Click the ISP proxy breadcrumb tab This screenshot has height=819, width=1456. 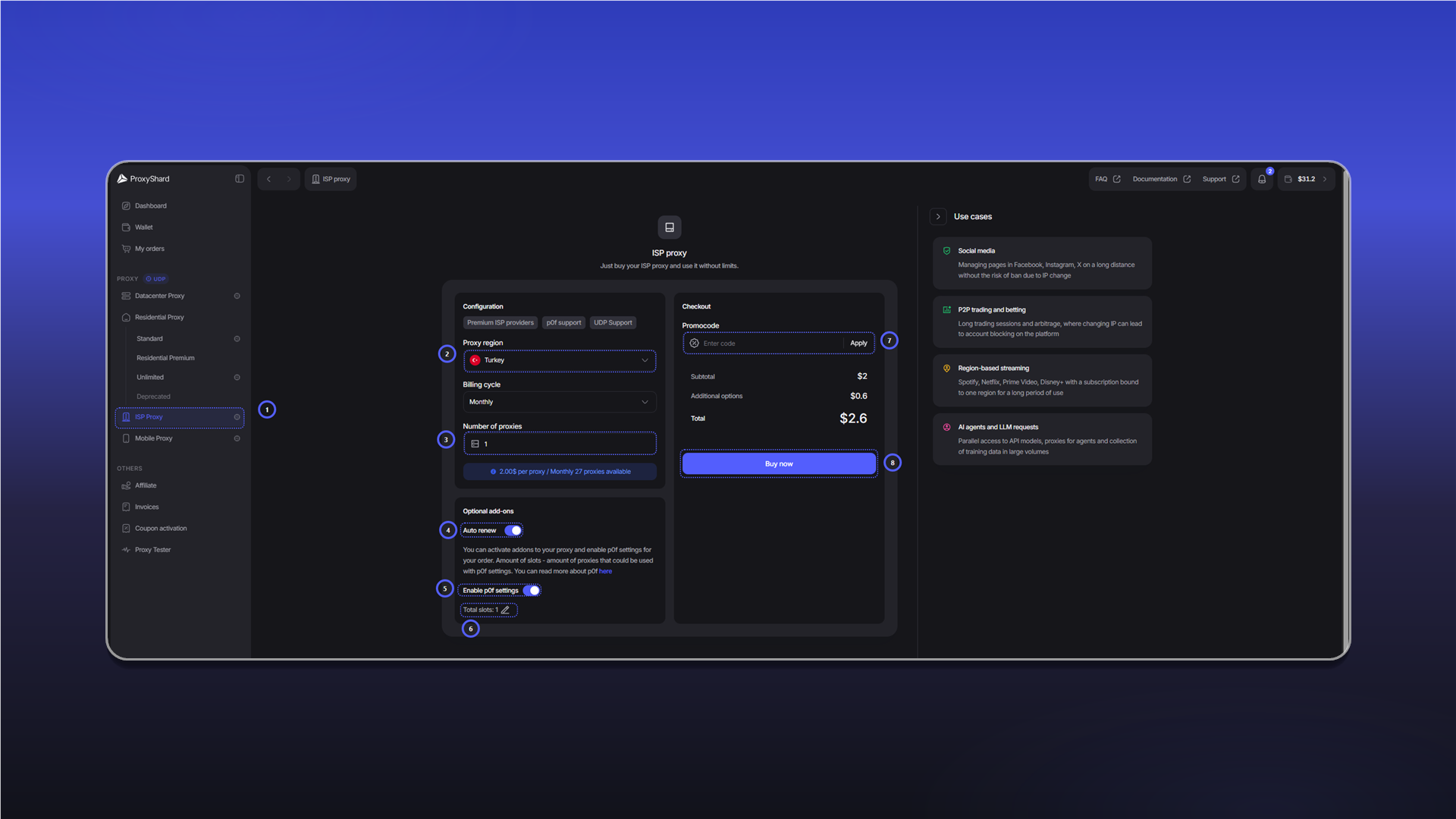click(x=331, y=179)
